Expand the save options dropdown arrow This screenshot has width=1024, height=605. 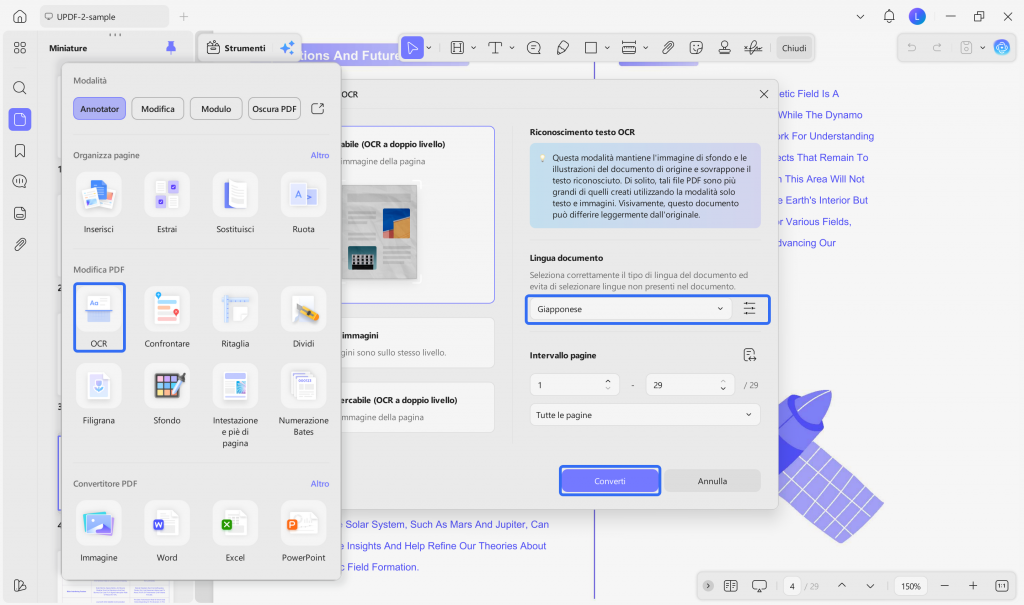[x=982, y=48]
